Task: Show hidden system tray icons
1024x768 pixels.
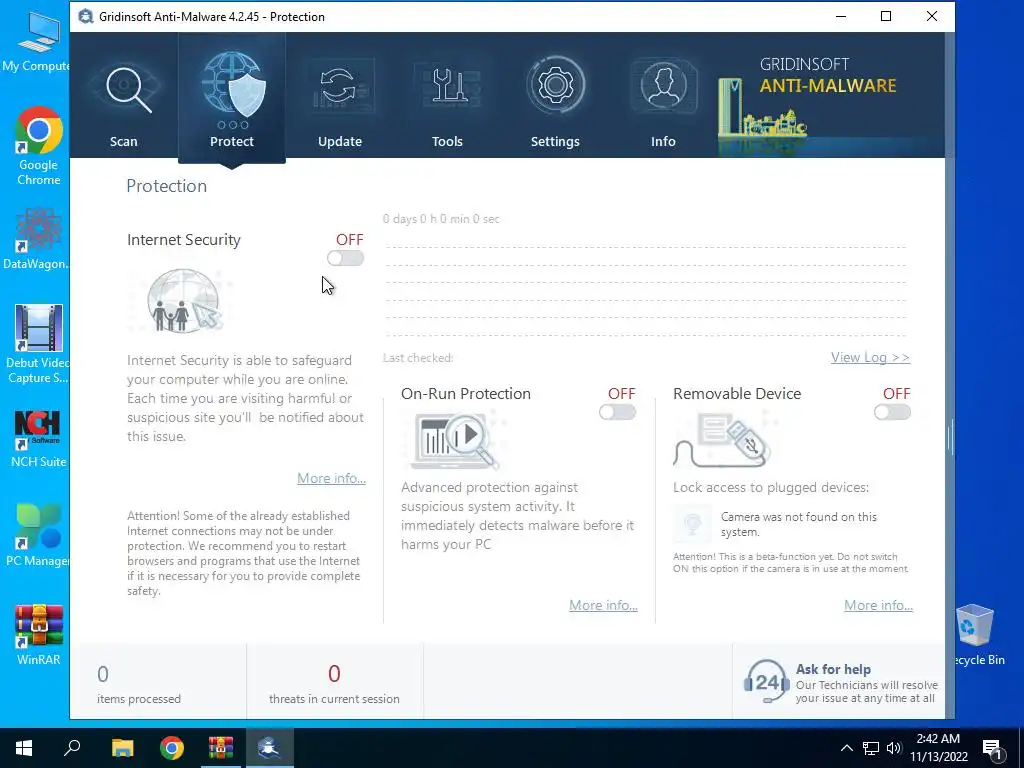Action: (x=846, y=748)
